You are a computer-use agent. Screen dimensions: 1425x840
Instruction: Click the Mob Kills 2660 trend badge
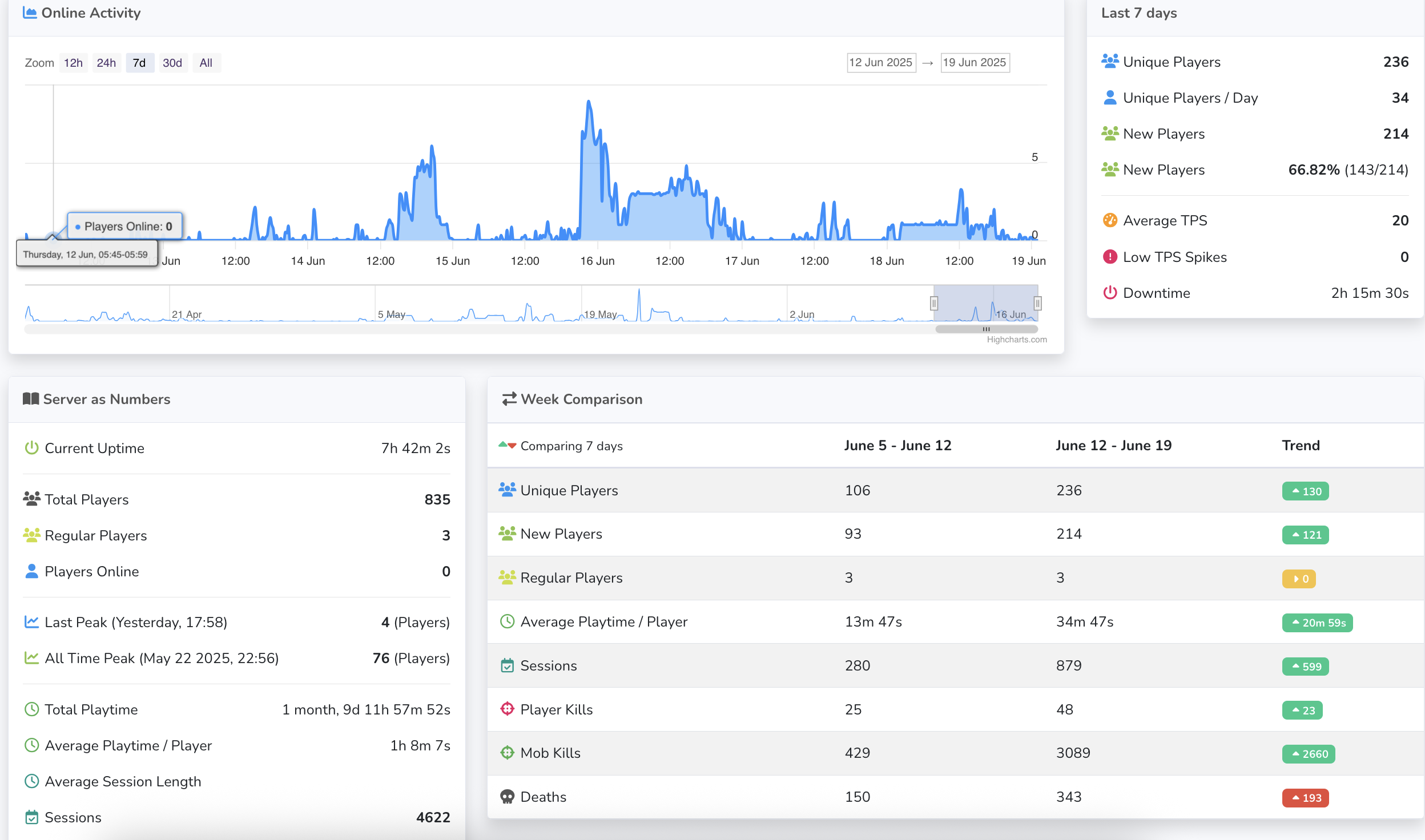pyautogui.click(x=1308, y=754)
